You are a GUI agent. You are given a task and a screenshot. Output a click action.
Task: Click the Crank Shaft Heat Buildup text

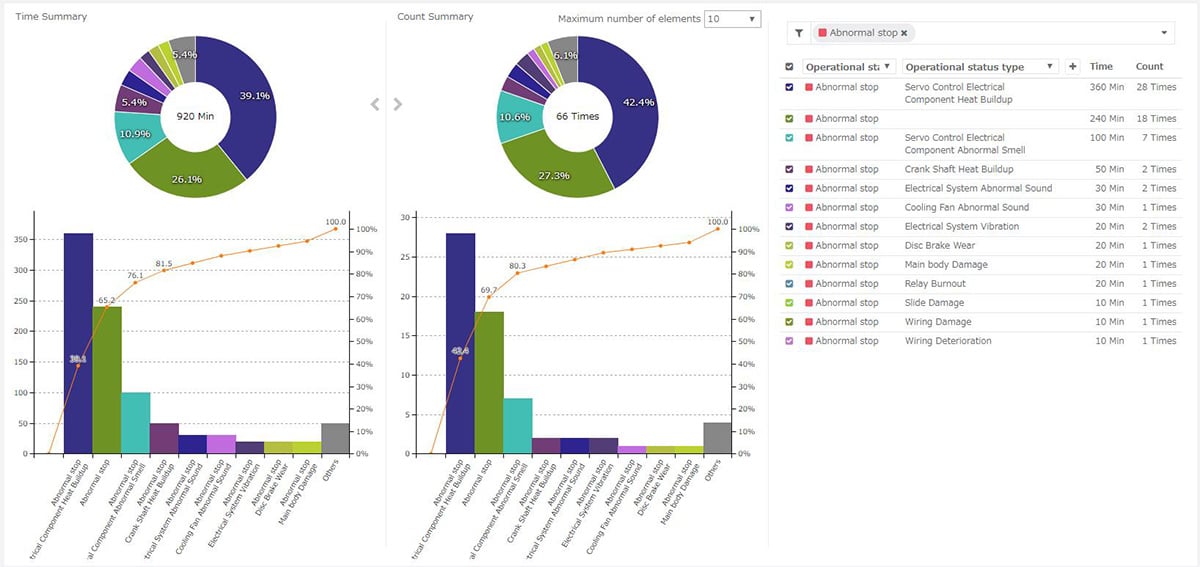959,170
